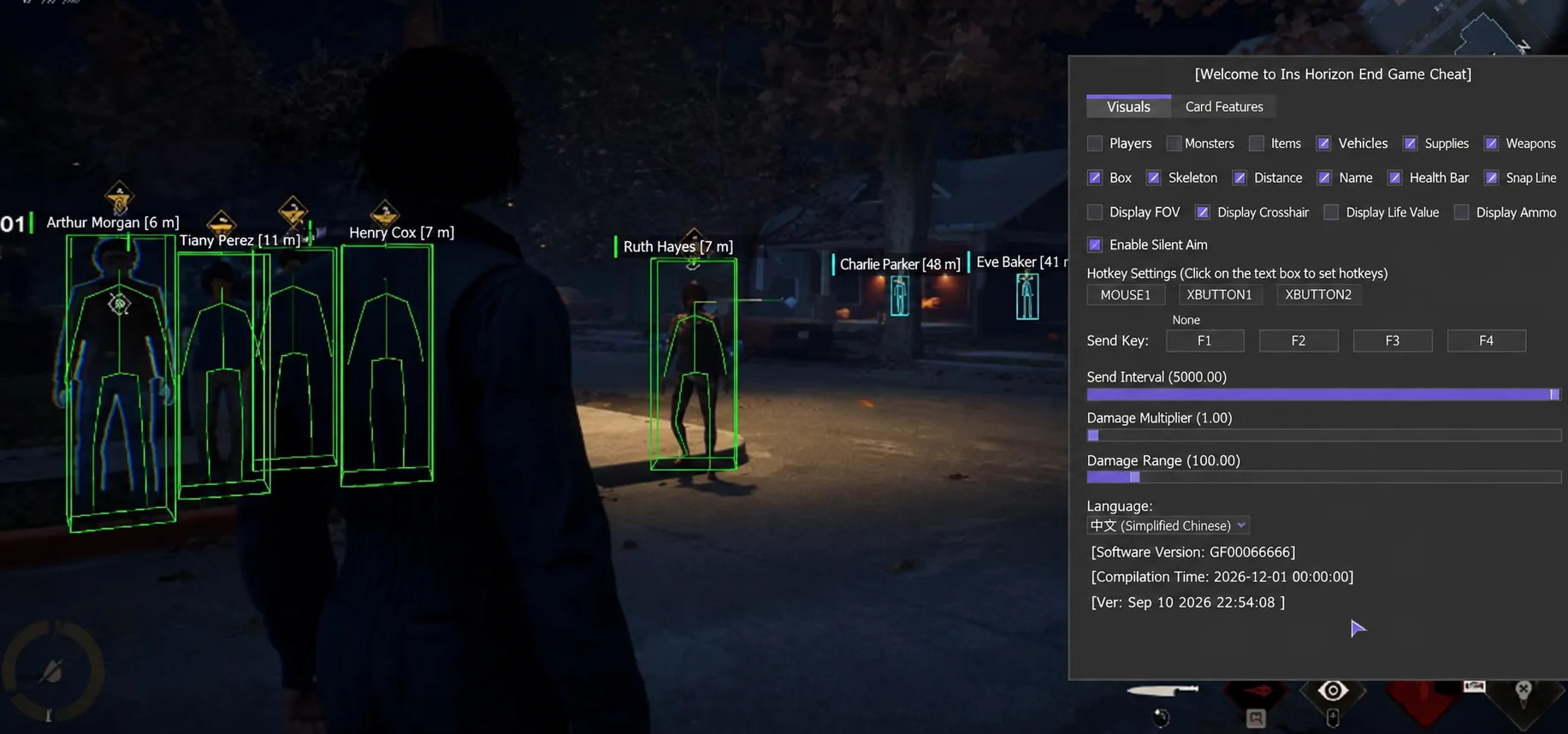The width and height of the screenshot is (1568, 734).
Task: Click the mouse hint icon below the eye
Action: coord(1333,718)
